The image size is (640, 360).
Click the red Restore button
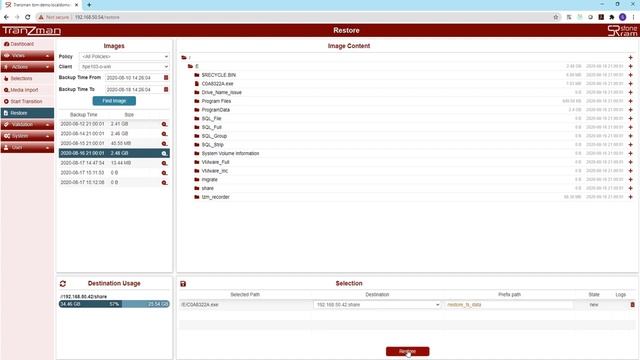click(x=407, y=351)
